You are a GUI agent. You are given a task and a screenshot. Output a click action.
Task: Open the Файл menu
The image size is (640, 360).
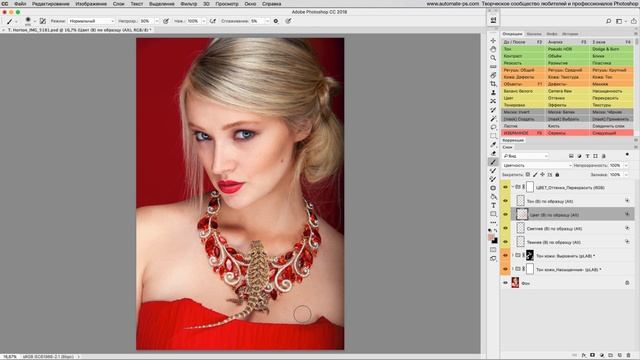(20, 4)
